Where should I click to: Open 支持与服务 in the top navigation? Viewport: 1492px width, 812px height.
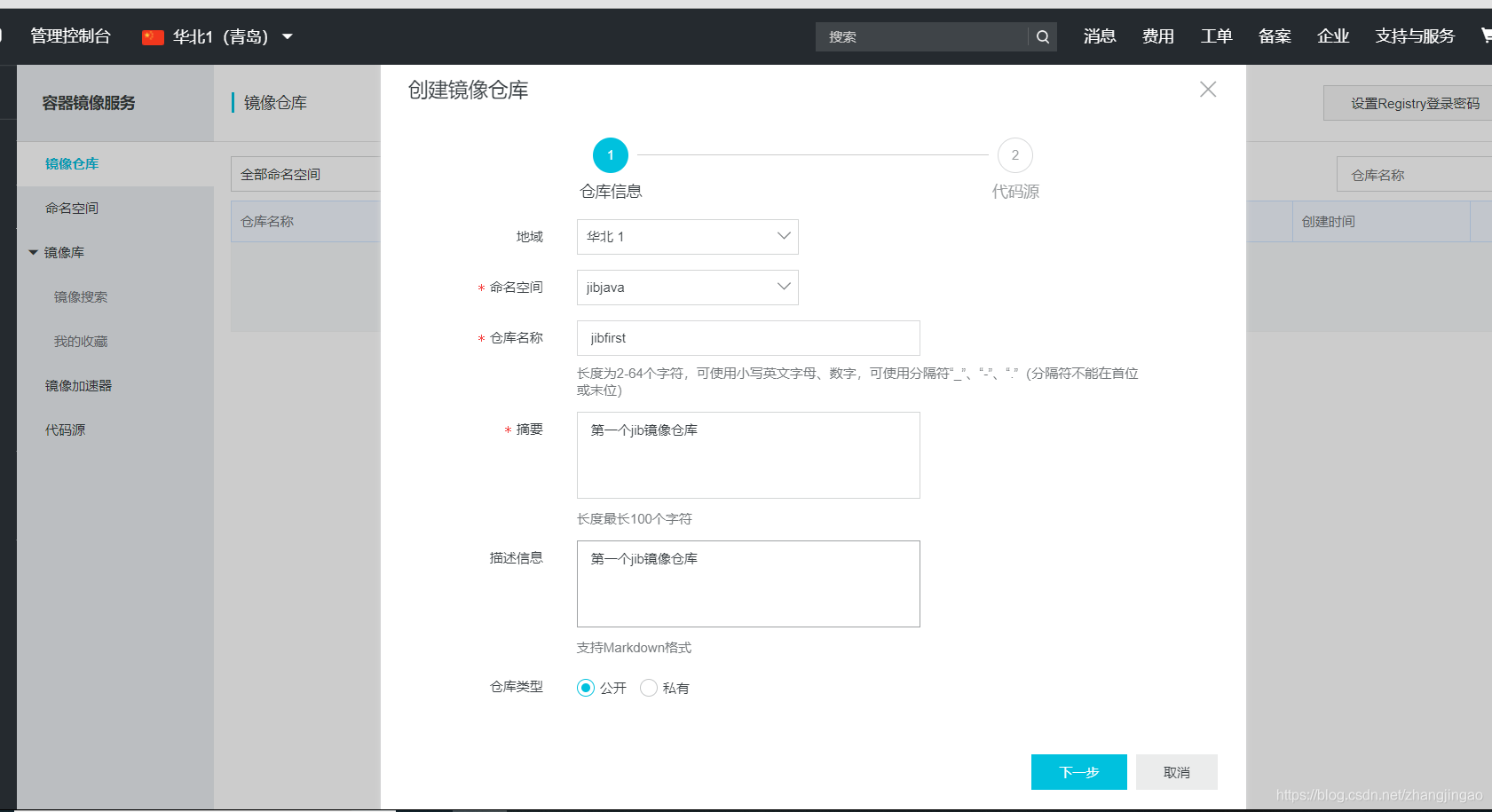coord(1415,36)
